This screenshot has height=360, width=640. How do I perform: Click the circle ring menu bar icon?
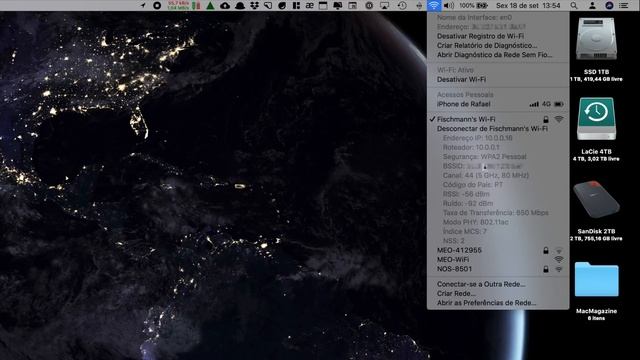point(157,5)
